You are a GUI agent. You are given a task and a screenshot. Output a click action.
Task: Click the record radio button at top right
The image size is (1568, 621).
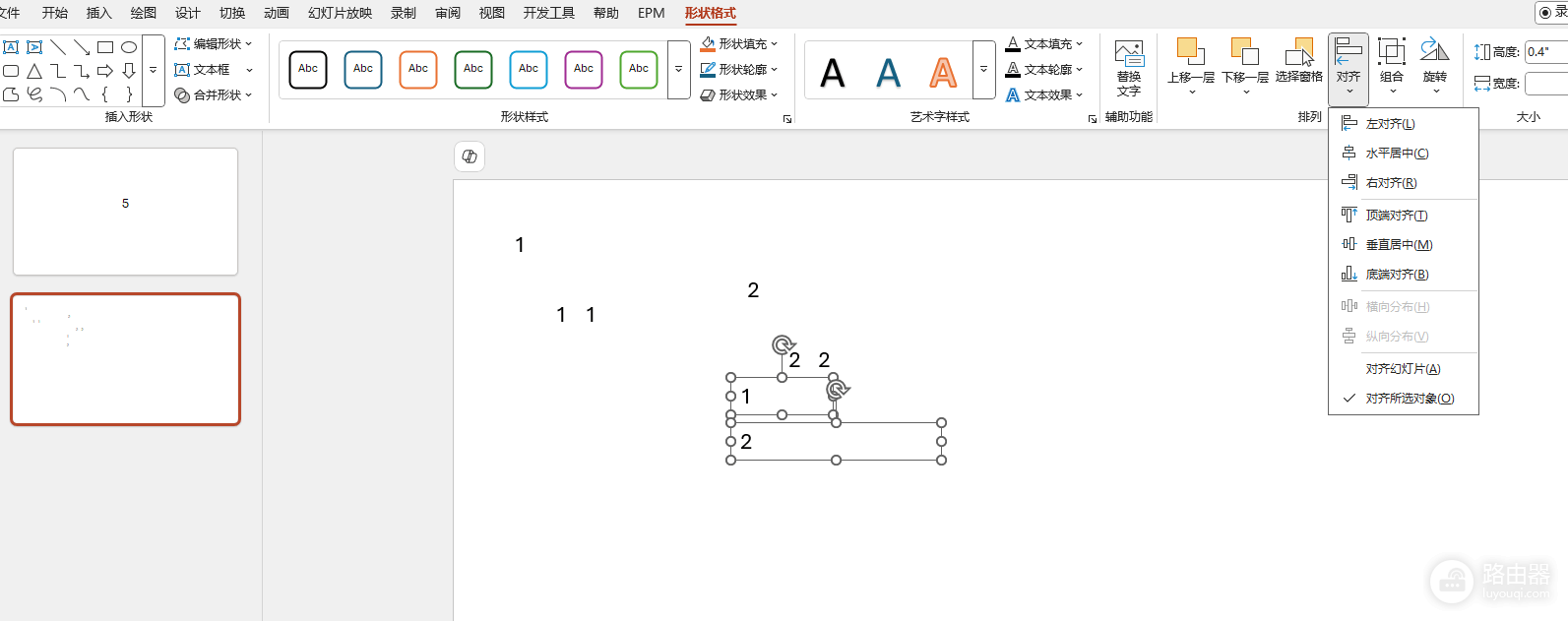(x=1545, y=13)
